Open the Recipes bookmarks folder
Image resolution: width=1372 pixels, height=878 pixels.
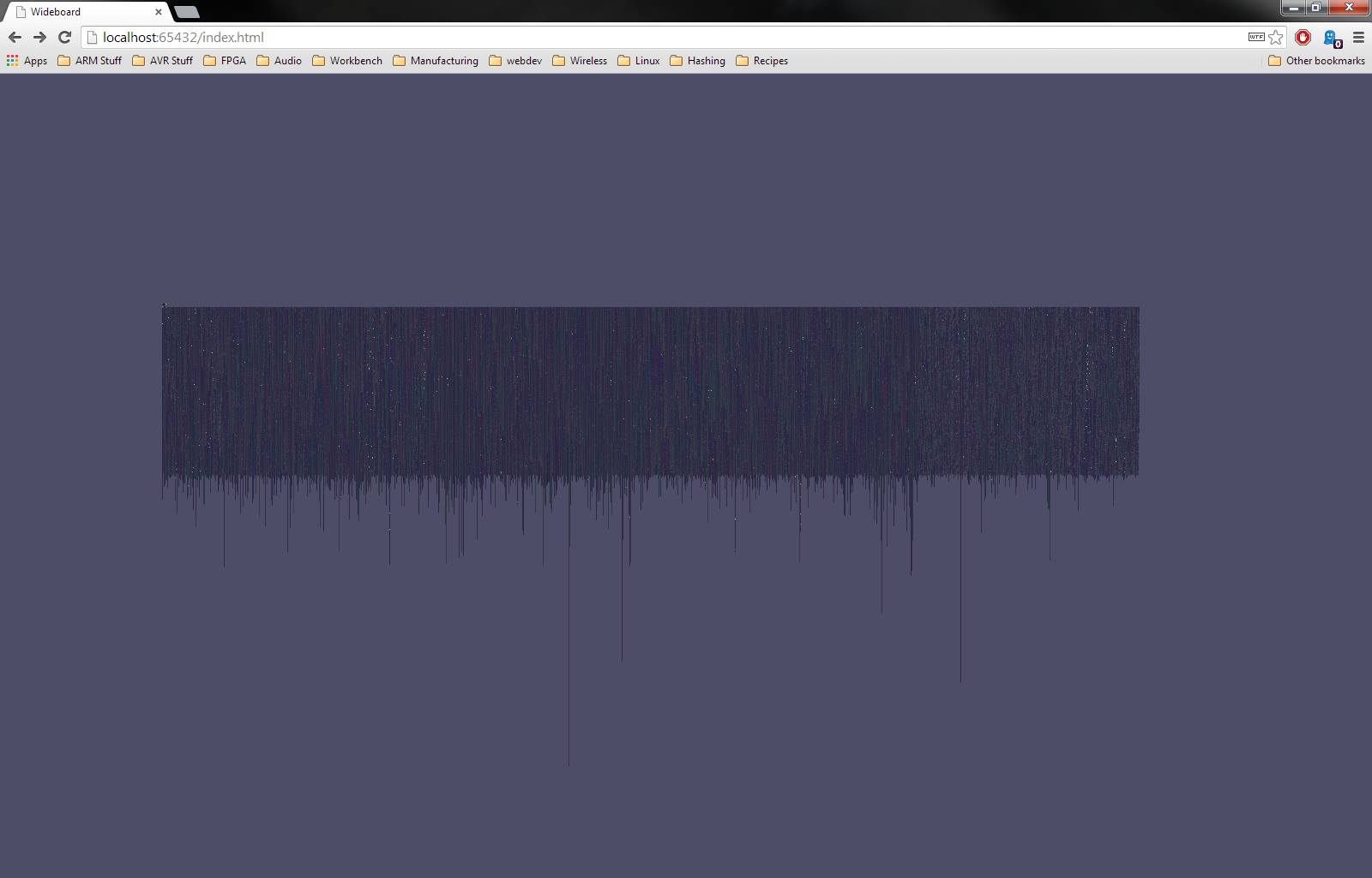pyautogui.click(x=762, y=61)
